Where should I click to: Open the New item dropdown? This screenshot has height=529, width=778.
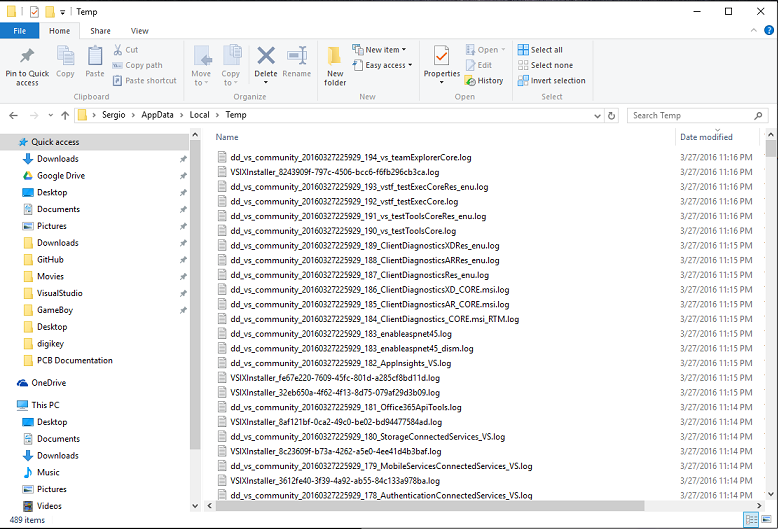(380, 50)
